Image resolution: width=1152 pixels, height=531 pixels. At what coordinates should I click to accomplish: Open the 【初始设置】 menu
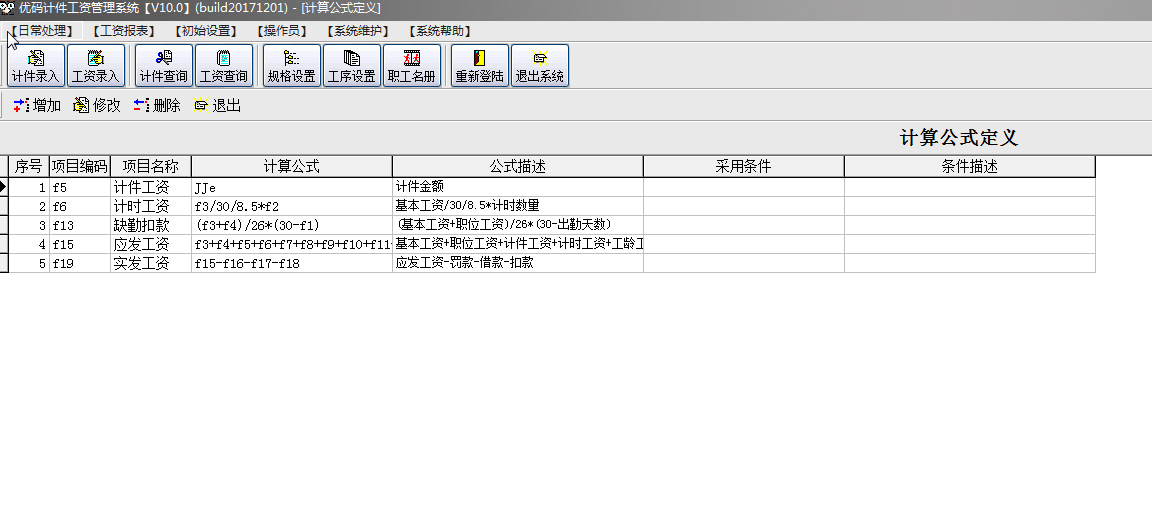[206, 31]
